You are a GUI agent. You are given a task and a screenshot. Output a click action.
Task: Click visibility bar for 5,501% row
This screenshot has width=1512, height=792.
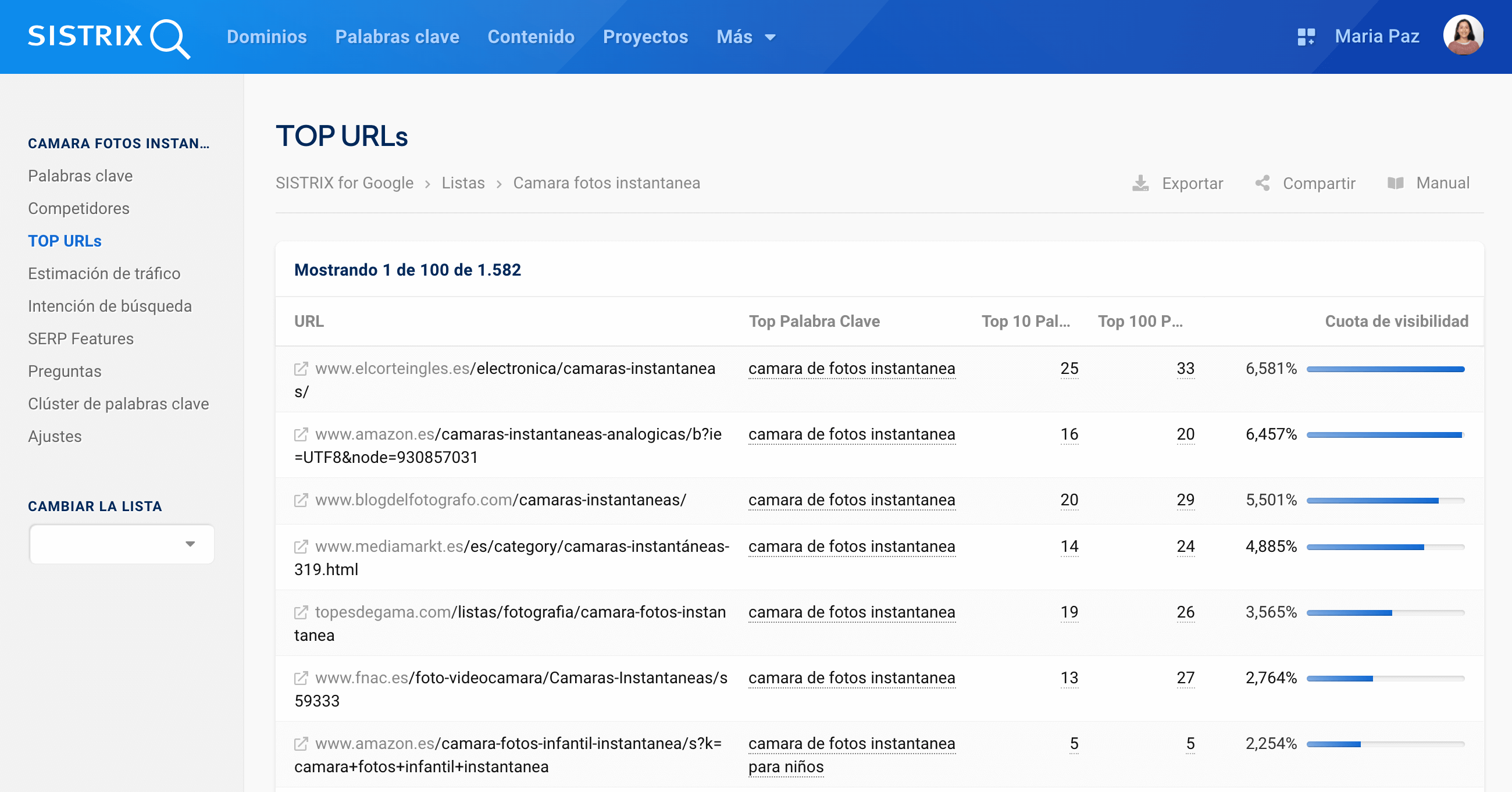click(1385, 501)
